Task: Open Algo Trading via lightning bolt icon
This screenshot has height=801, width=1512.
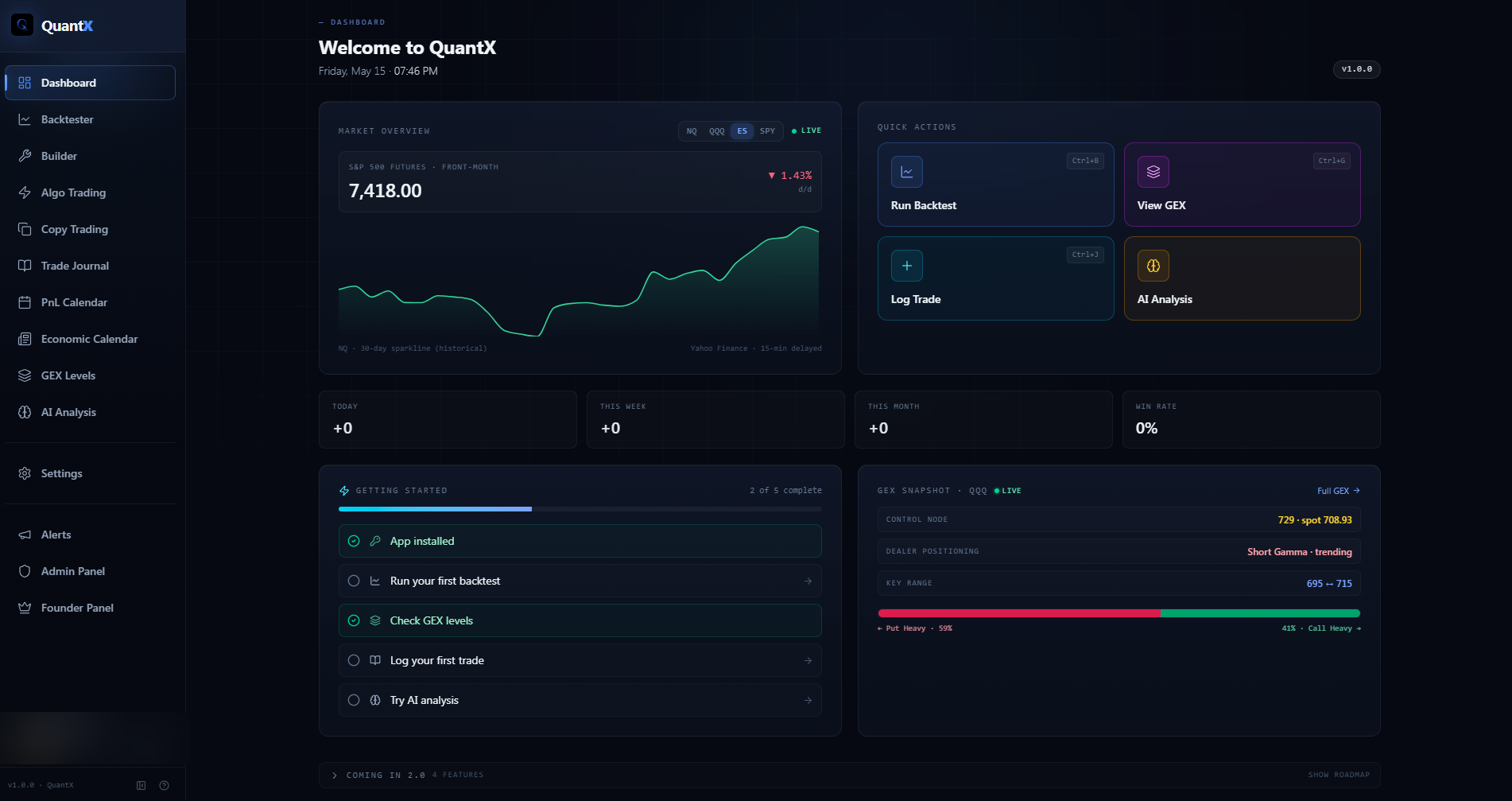Action: pos(25,192)
